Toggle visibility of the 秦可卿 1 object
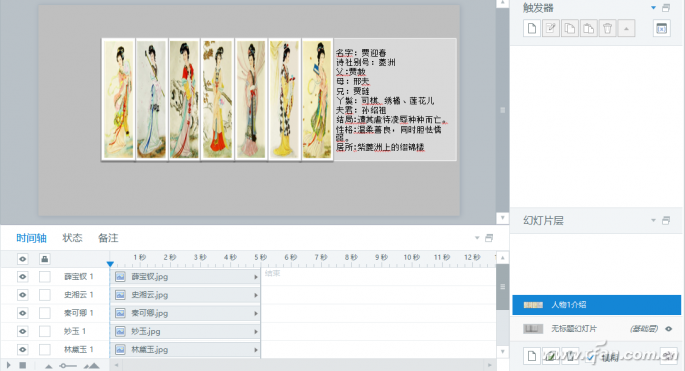This screenshot has width=685, height=371. [22, 313]
